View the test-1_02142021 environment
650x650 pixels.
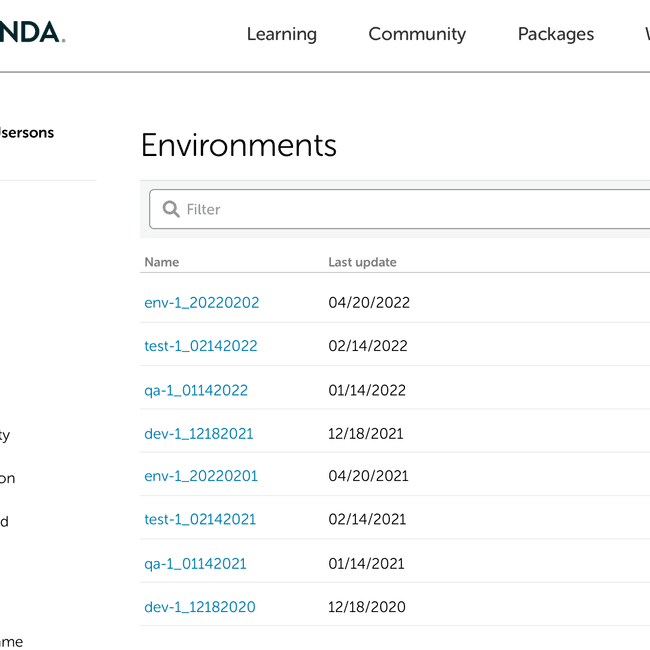pos(200,519)
